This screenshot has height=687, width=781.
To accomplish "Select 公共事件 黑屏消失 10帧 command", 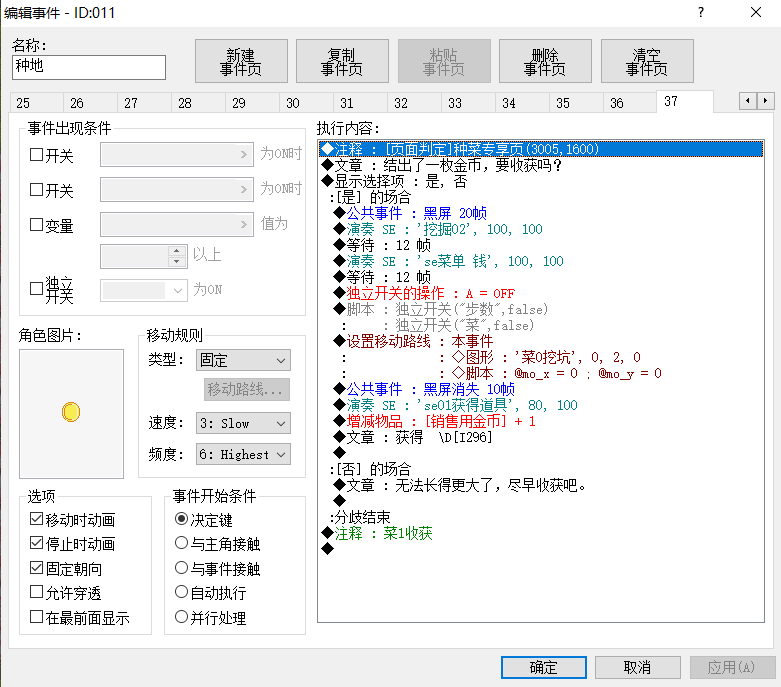I will click(x=541, y=389).
